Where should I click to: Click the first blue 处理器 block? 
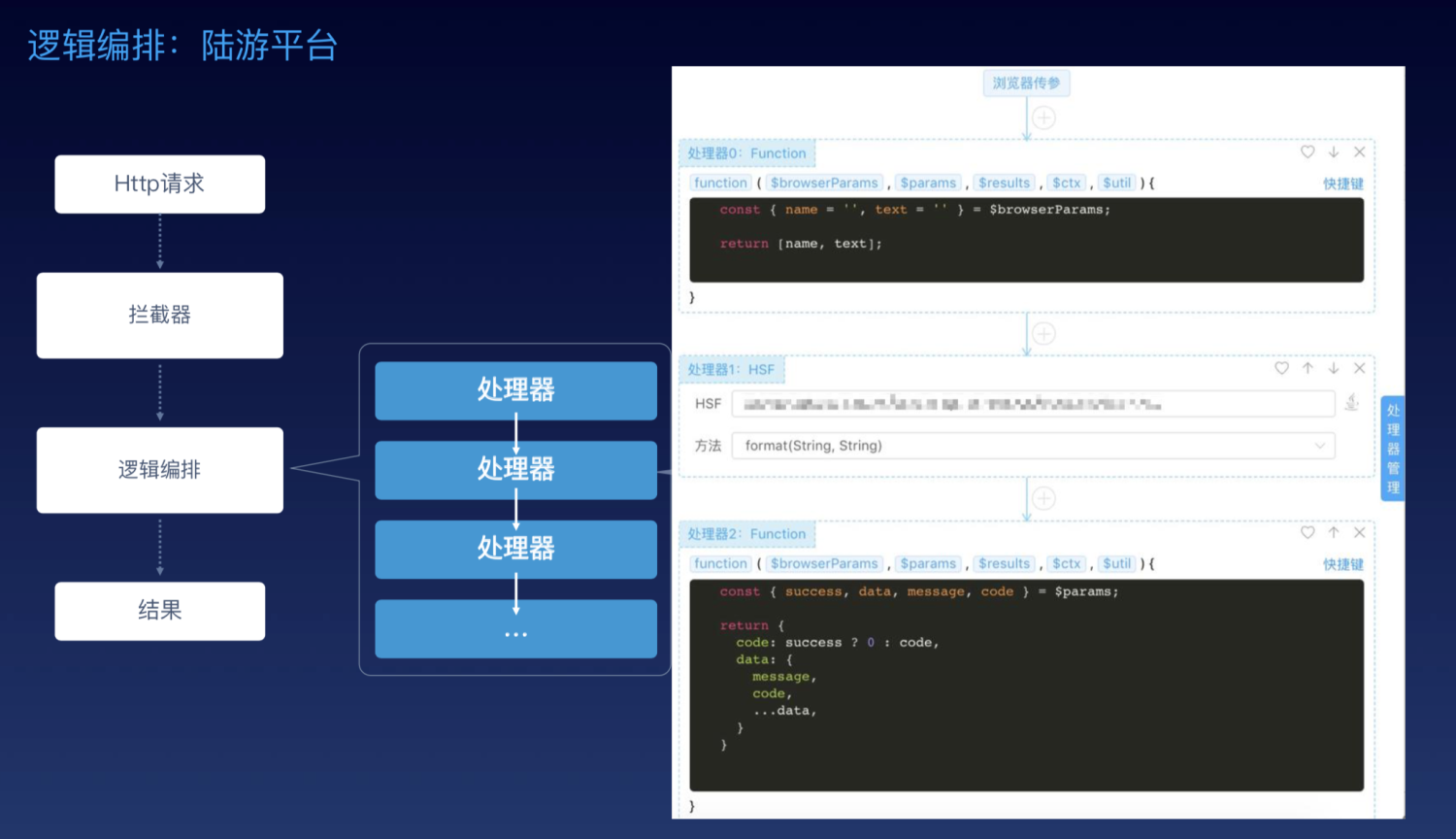[x=516, y=390]
